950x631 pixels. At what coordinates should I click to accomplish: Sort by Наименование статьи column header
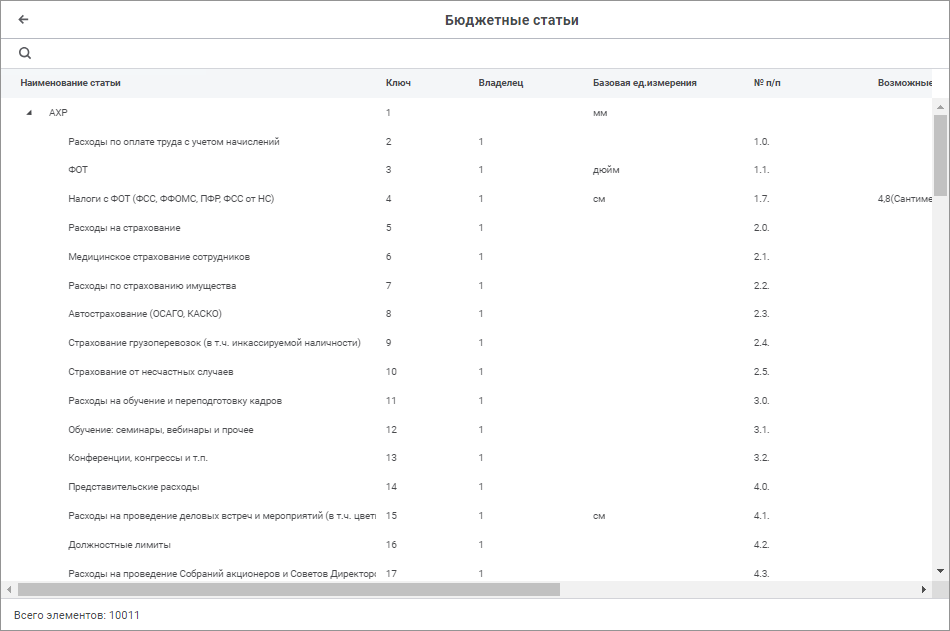click(70, 83)
